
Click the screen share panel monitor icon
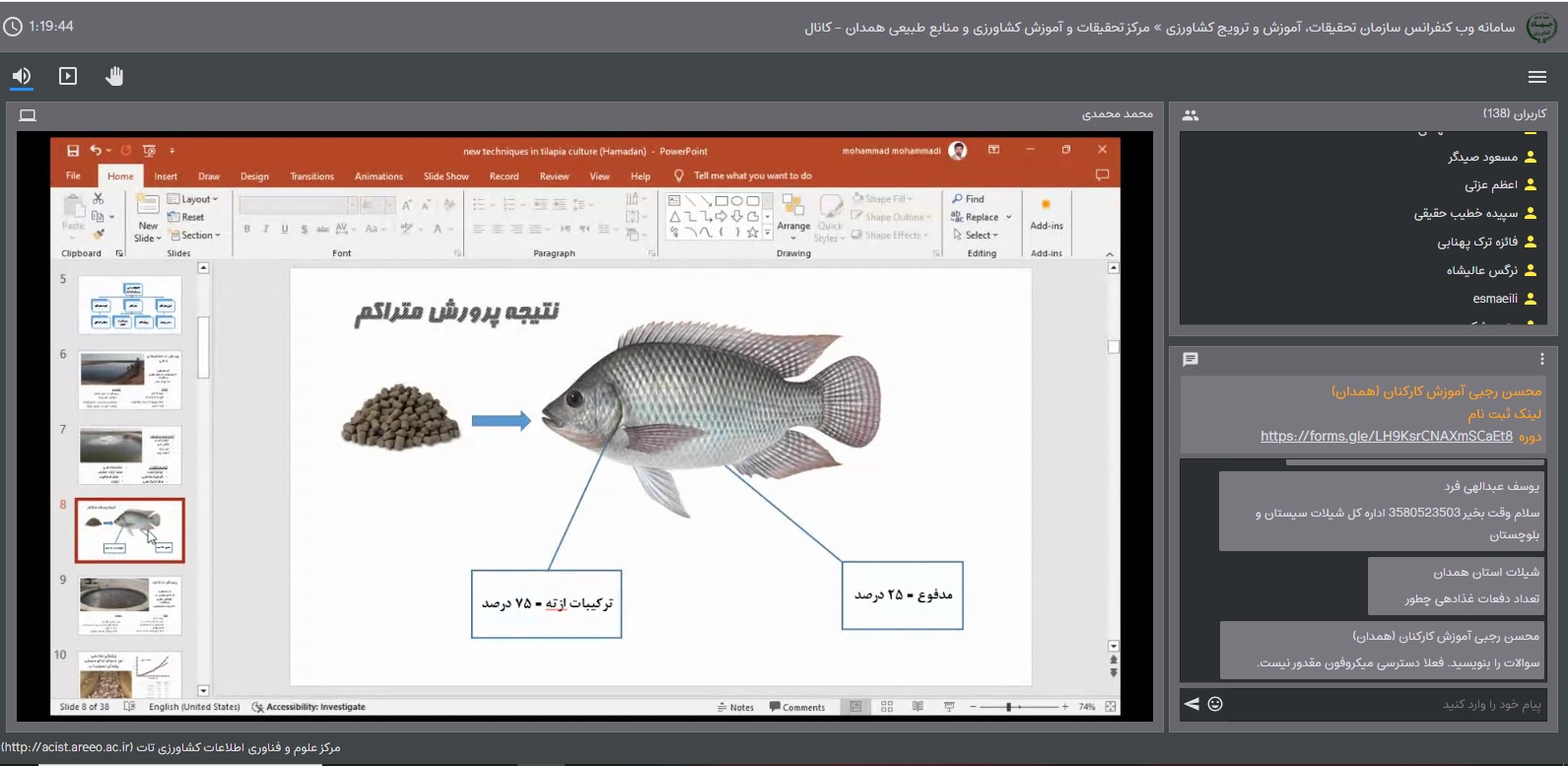coord(28,115)
